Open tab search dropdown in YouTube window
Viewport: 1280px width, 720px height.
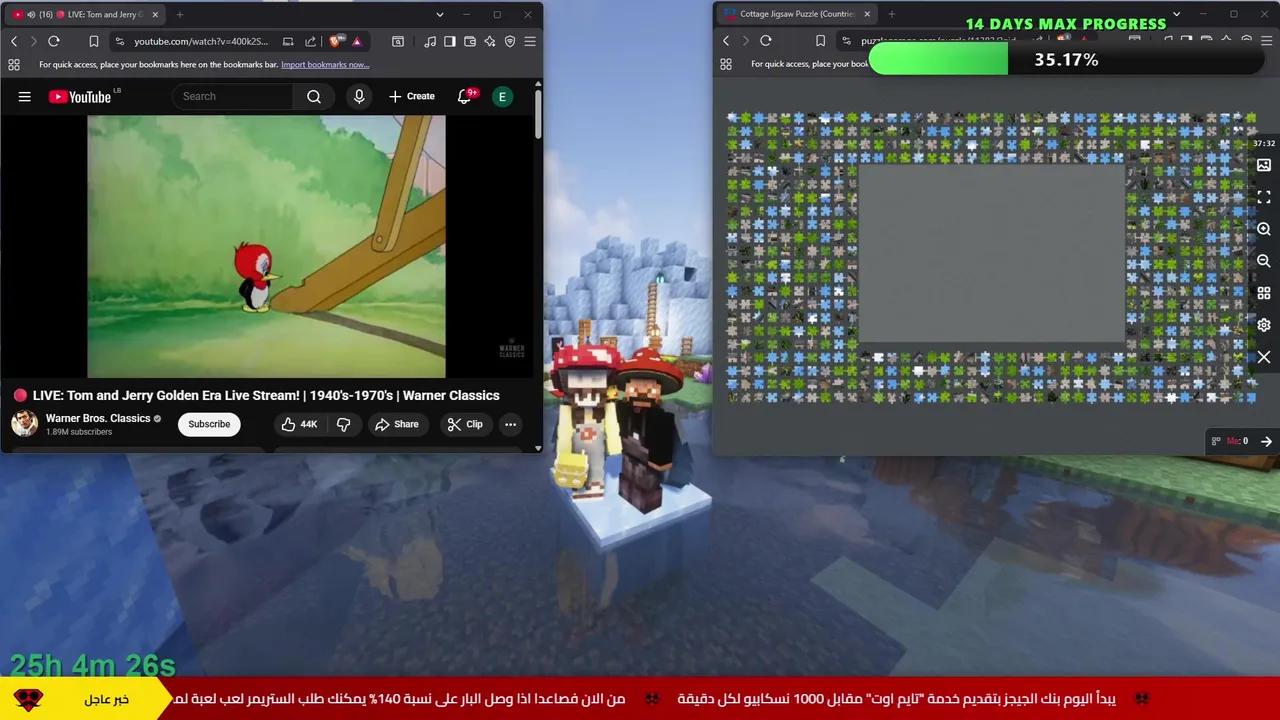coord(439,14)
